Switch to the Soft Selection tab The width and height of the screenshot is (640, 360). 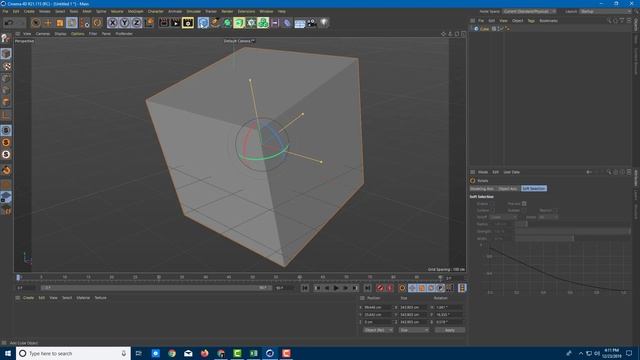534,189
